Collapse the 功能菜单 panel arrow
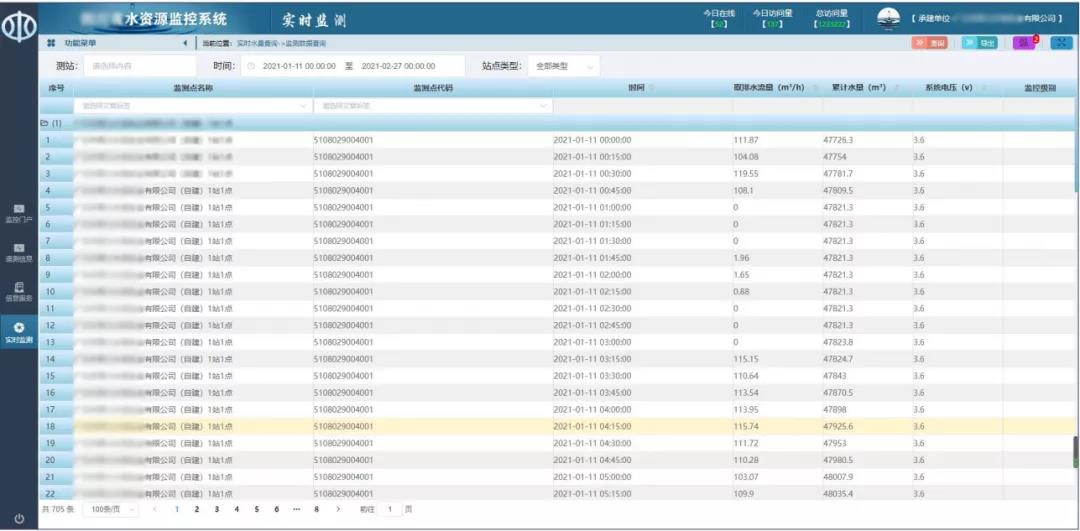This screenshot has width=1080, height=531. pos(184,44)
